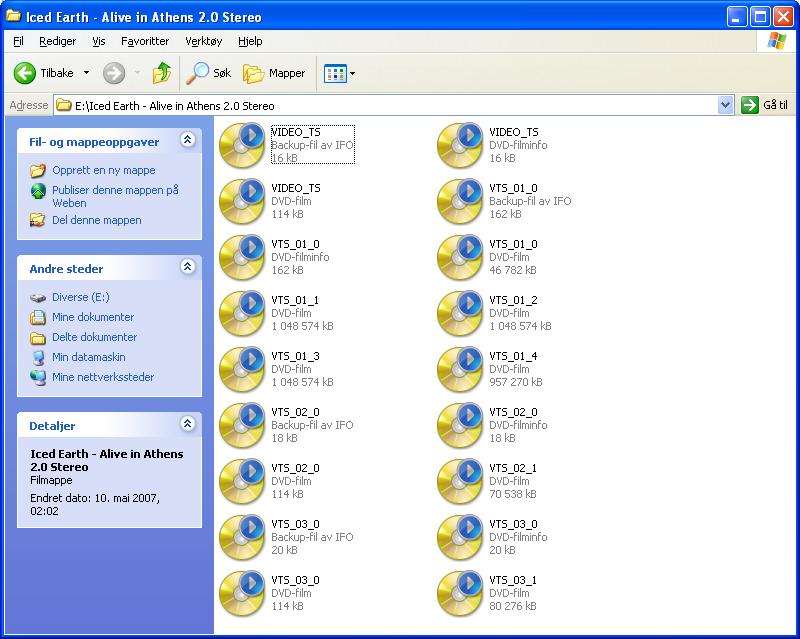Select VTS_03_0 DVD-filminfo 20 kB icon
Screen dimensions: 800x639
(460, 537)
